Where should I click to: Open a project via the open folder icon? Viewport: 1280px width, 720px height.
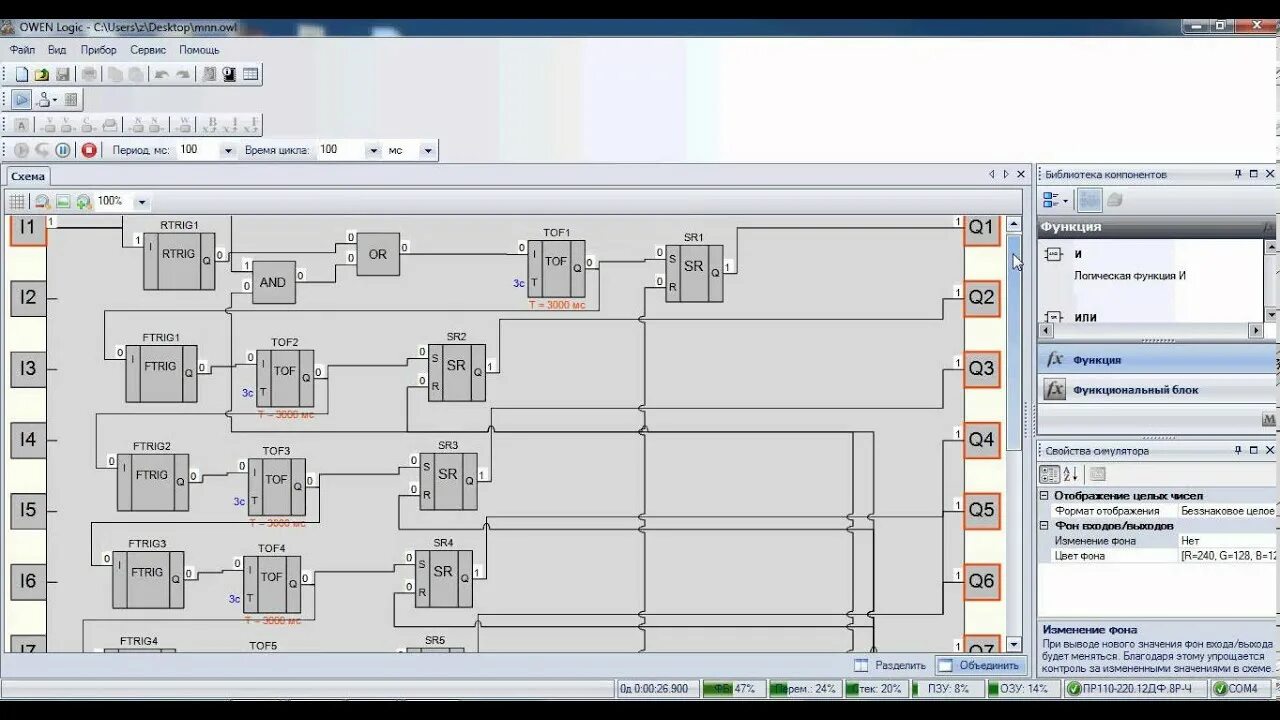(40, 74)
